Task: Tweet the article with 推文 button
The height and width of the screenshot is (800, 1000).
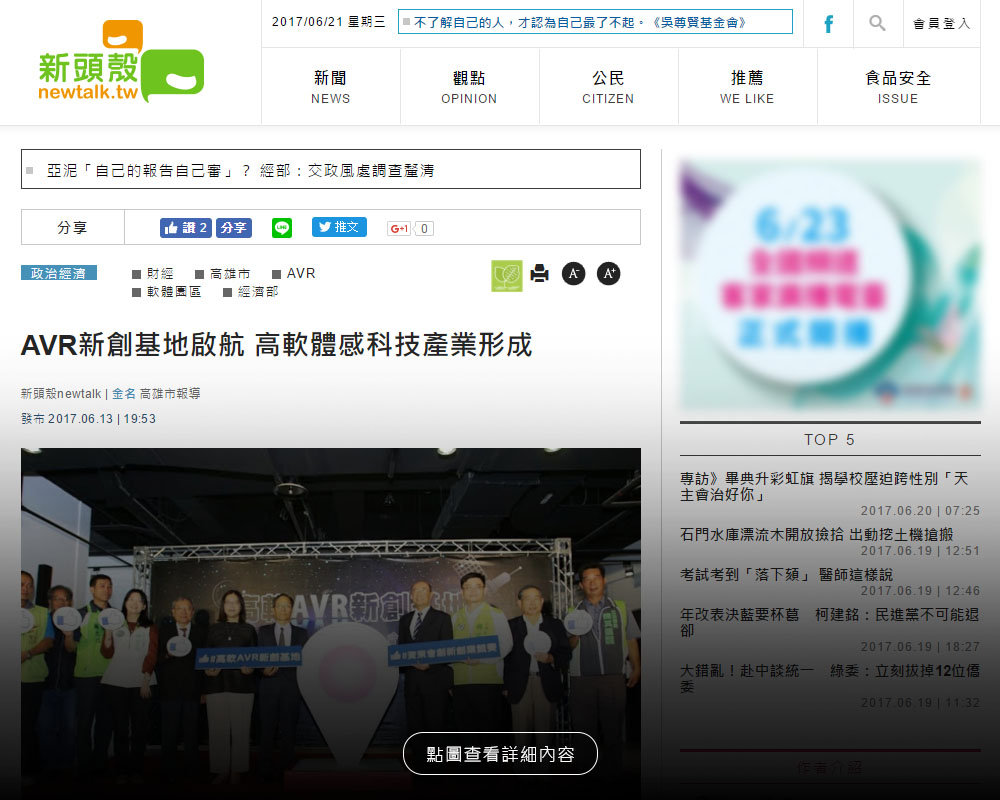Action: tap(339, 227)
